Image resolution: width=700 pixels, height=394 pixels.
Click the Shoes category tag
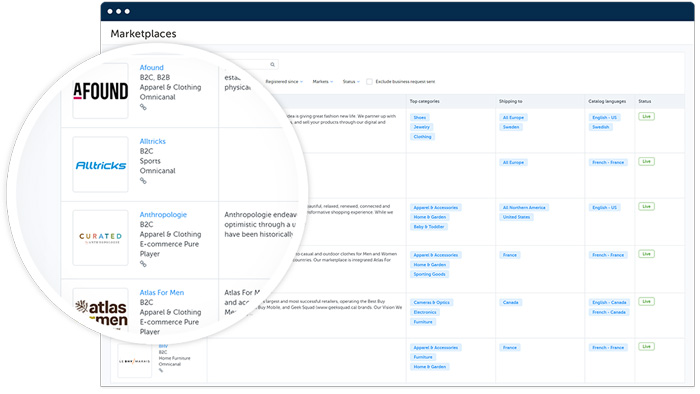pyautogui.click(x=420, y=117)
